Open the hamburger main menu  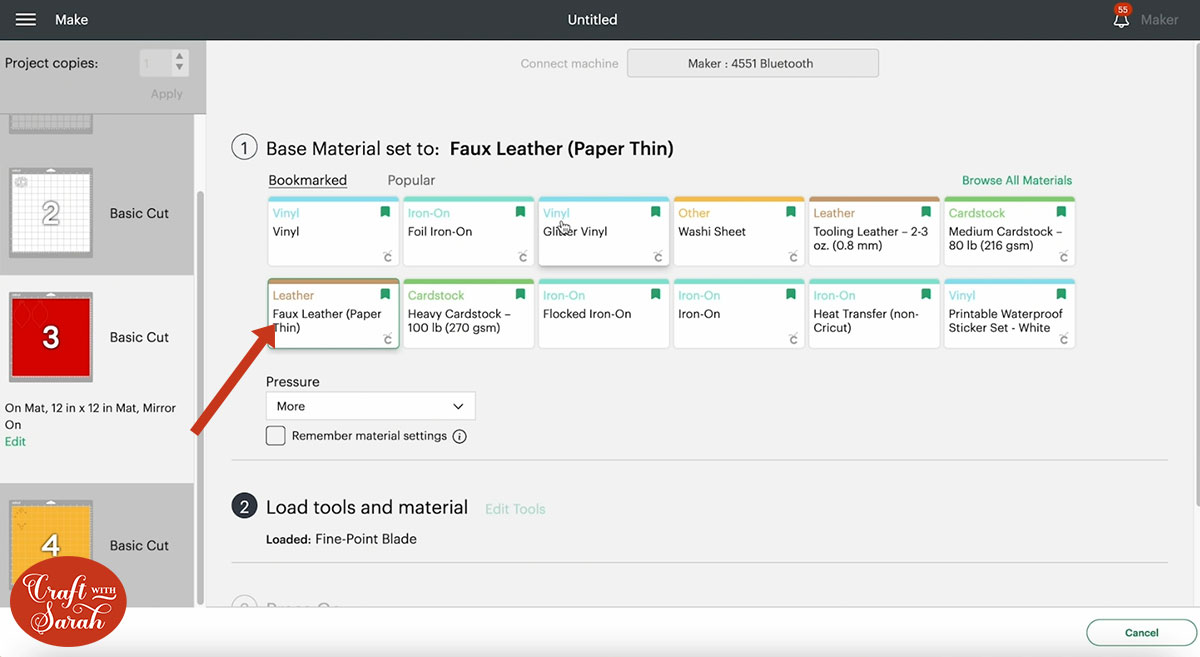pyautogui.click(x=26, y=20)
